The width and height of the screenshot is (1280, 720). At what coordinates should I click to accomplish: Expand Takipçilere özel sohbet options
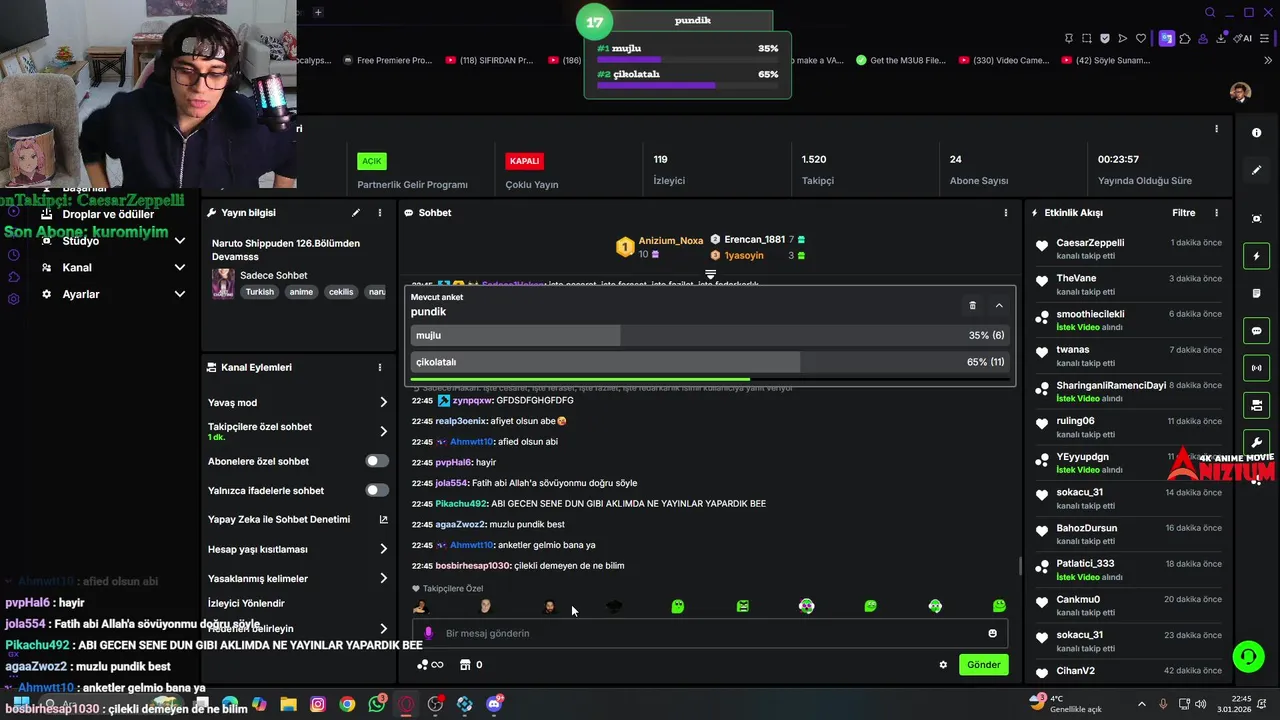click(x=383, y=431)
